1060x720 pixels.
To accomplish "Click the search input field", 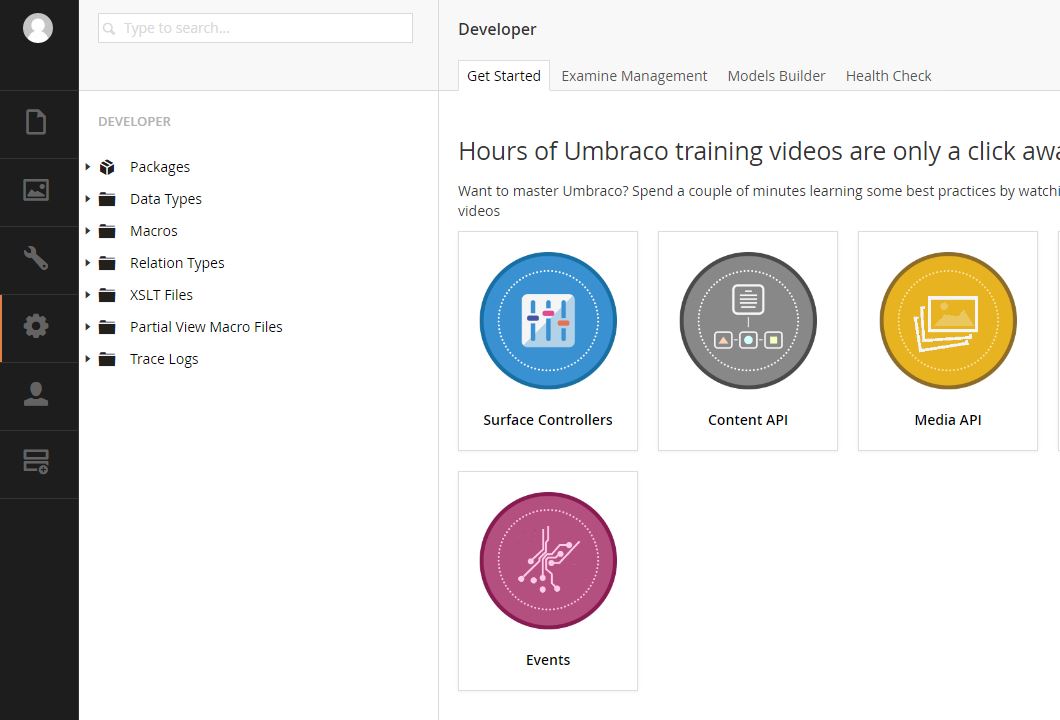I will point(255,28).
